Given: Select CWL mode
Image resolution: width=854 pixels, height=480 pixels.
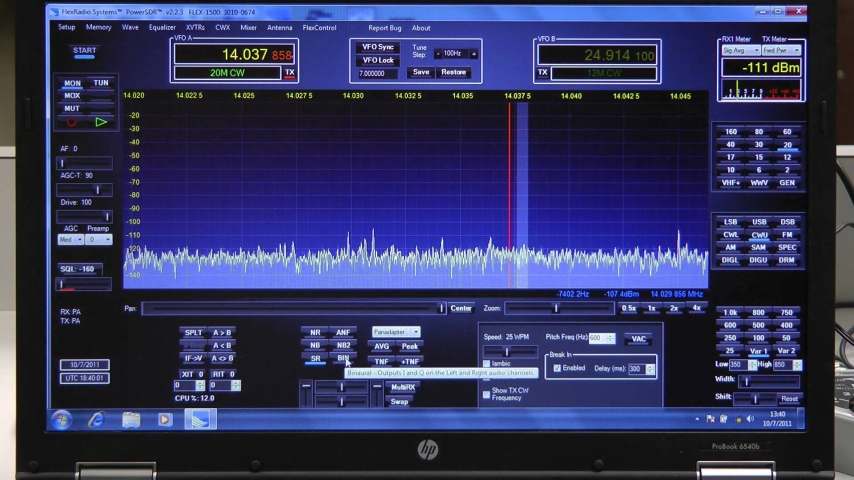Looking at the screenshot, I should tap(730, 235).
